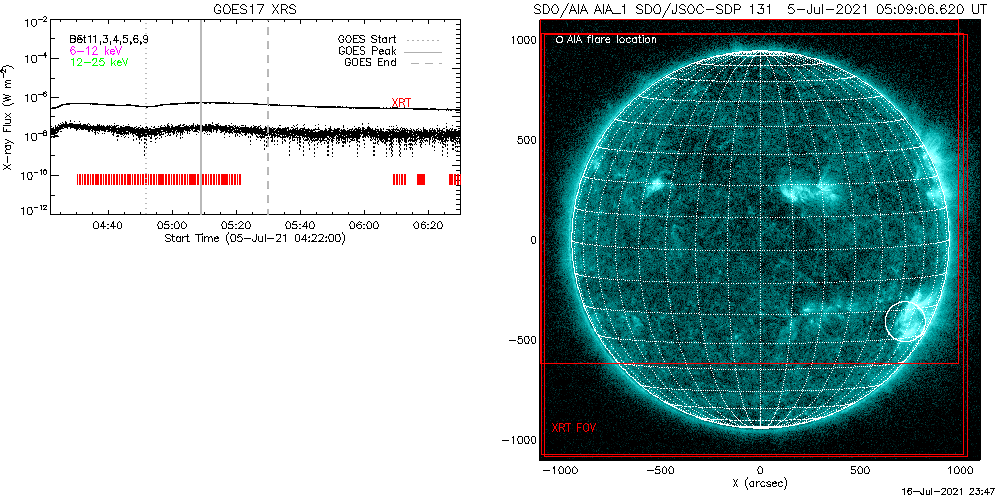Click the 06:20 time axis tick label
The height and width of the screenshot is (500, 1000).
coord(428,224)
